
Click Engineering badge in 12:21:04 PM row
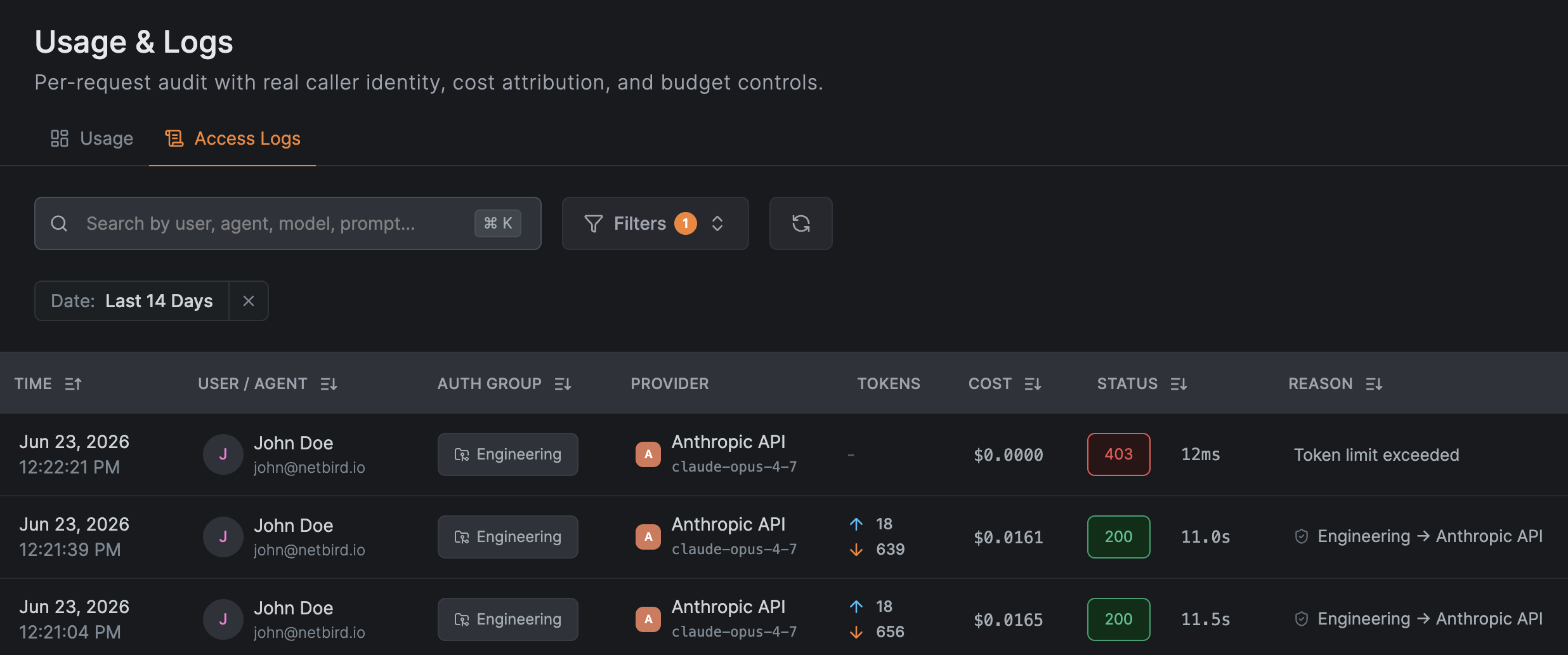click(x=508, y=619)
